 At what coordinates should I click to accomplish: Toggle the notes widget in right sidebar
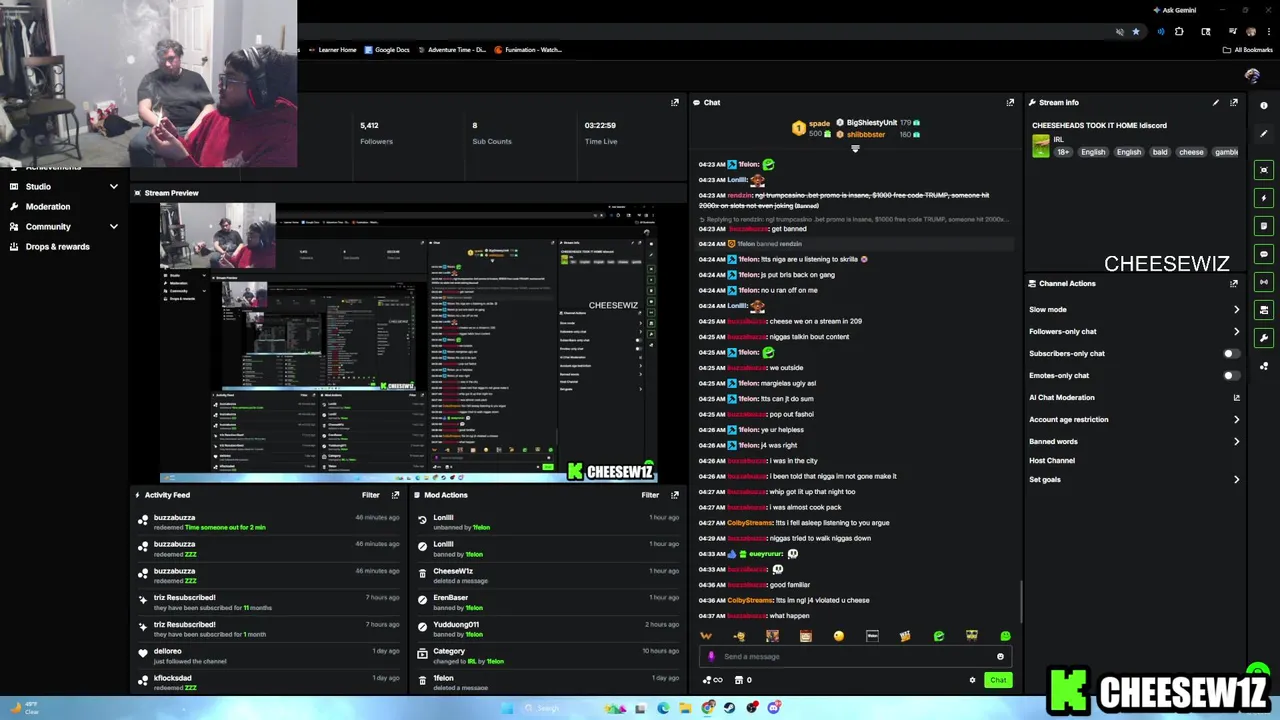coord(1264,226)
